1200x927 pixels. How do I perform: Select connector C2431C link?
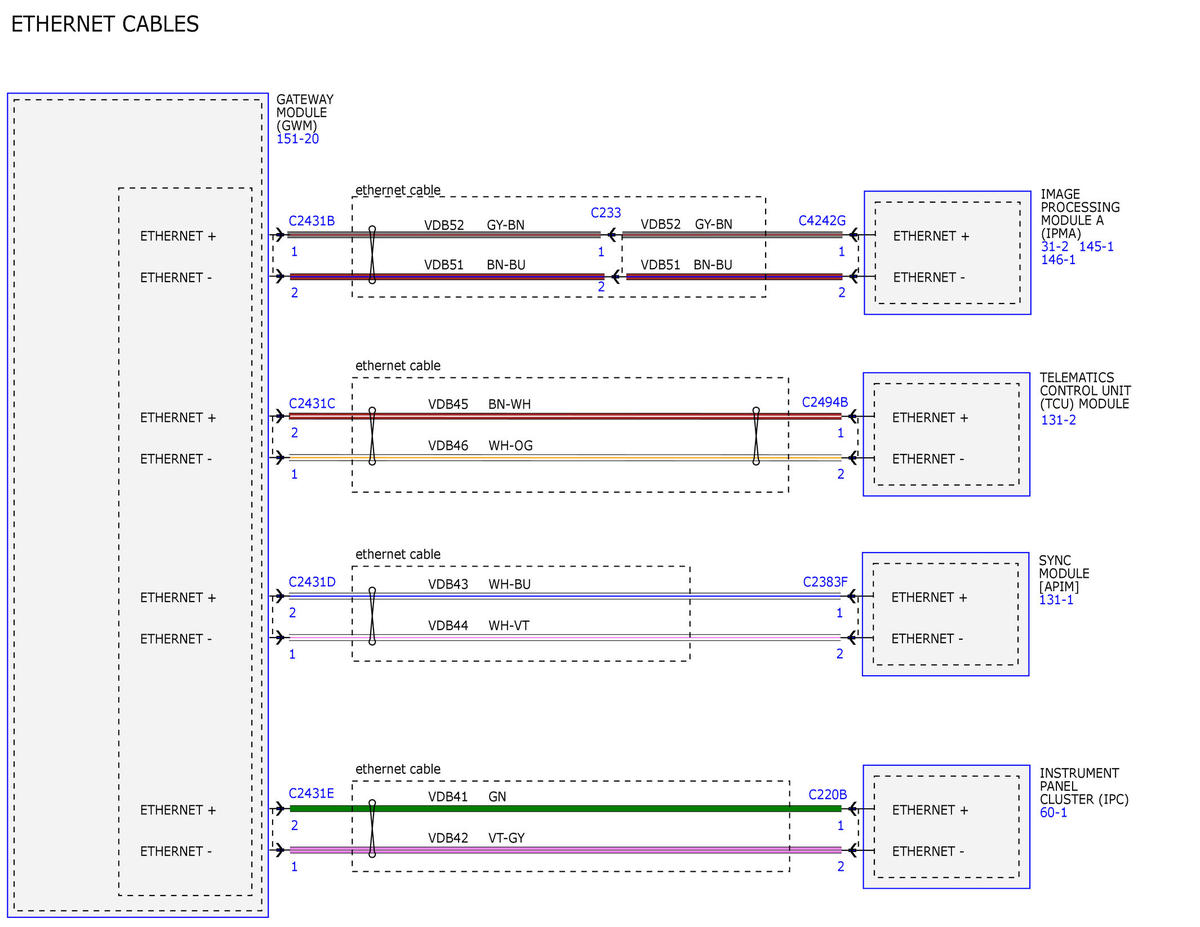click(312, 403)
